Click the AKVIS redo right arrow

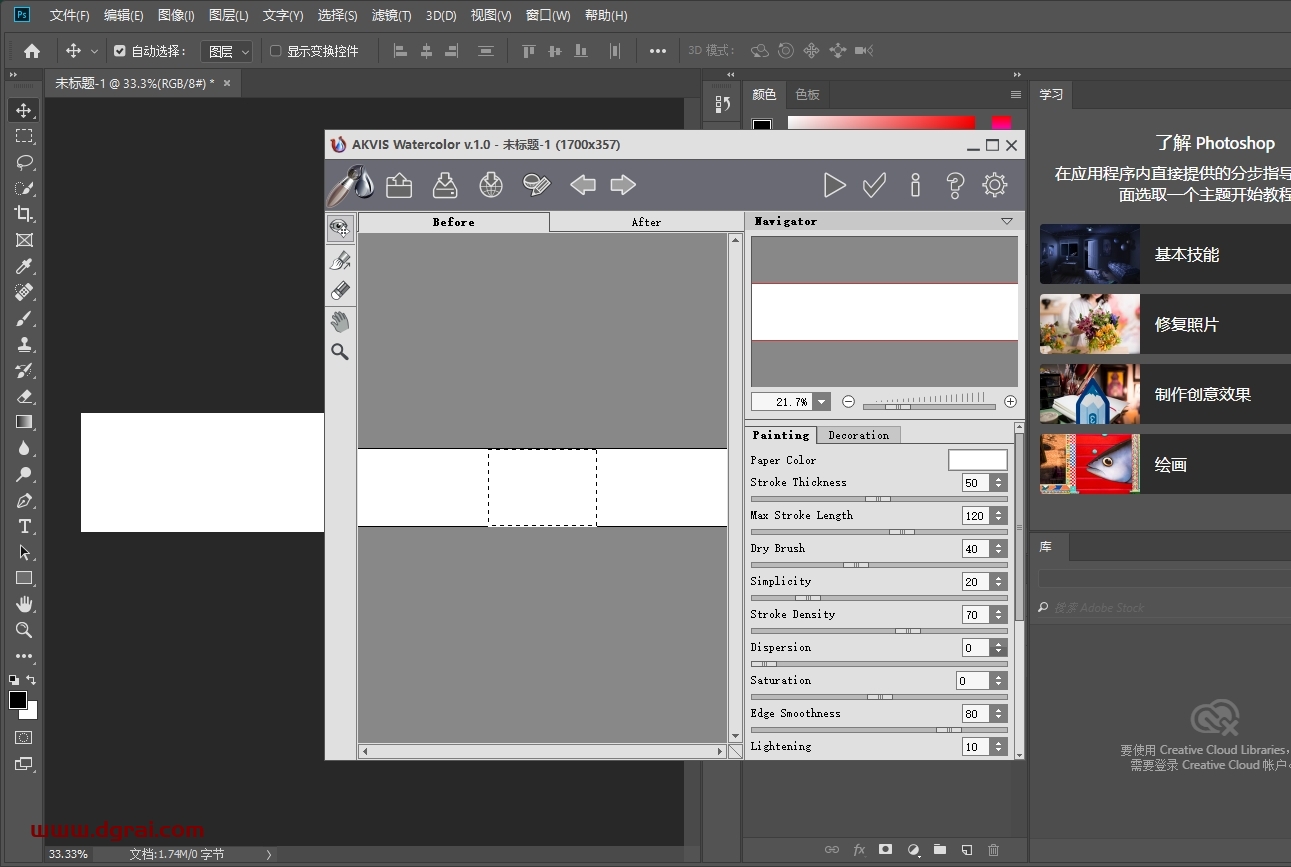click(623, 185)
